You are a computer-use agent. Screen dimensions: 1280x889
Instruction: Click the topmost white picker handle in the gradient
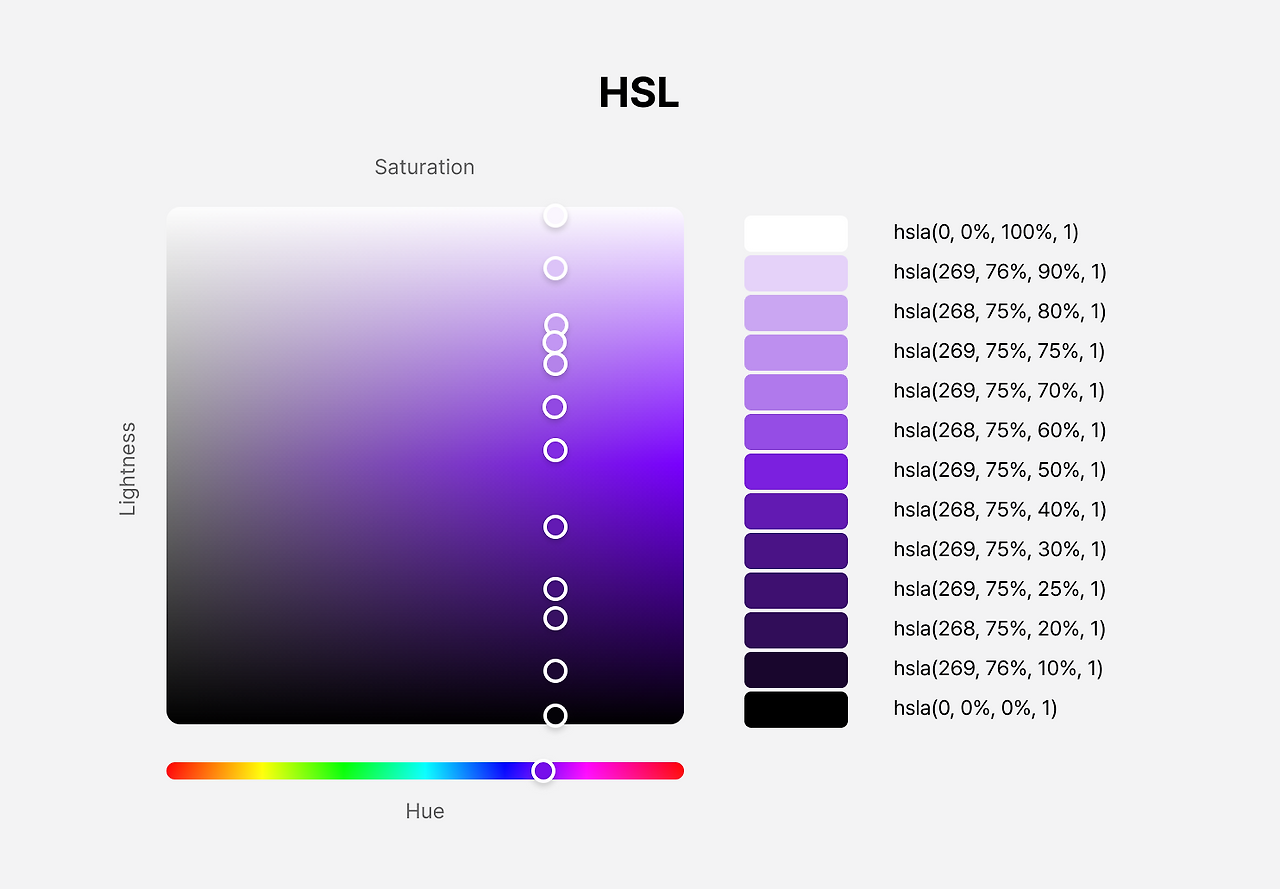point(555,216)
